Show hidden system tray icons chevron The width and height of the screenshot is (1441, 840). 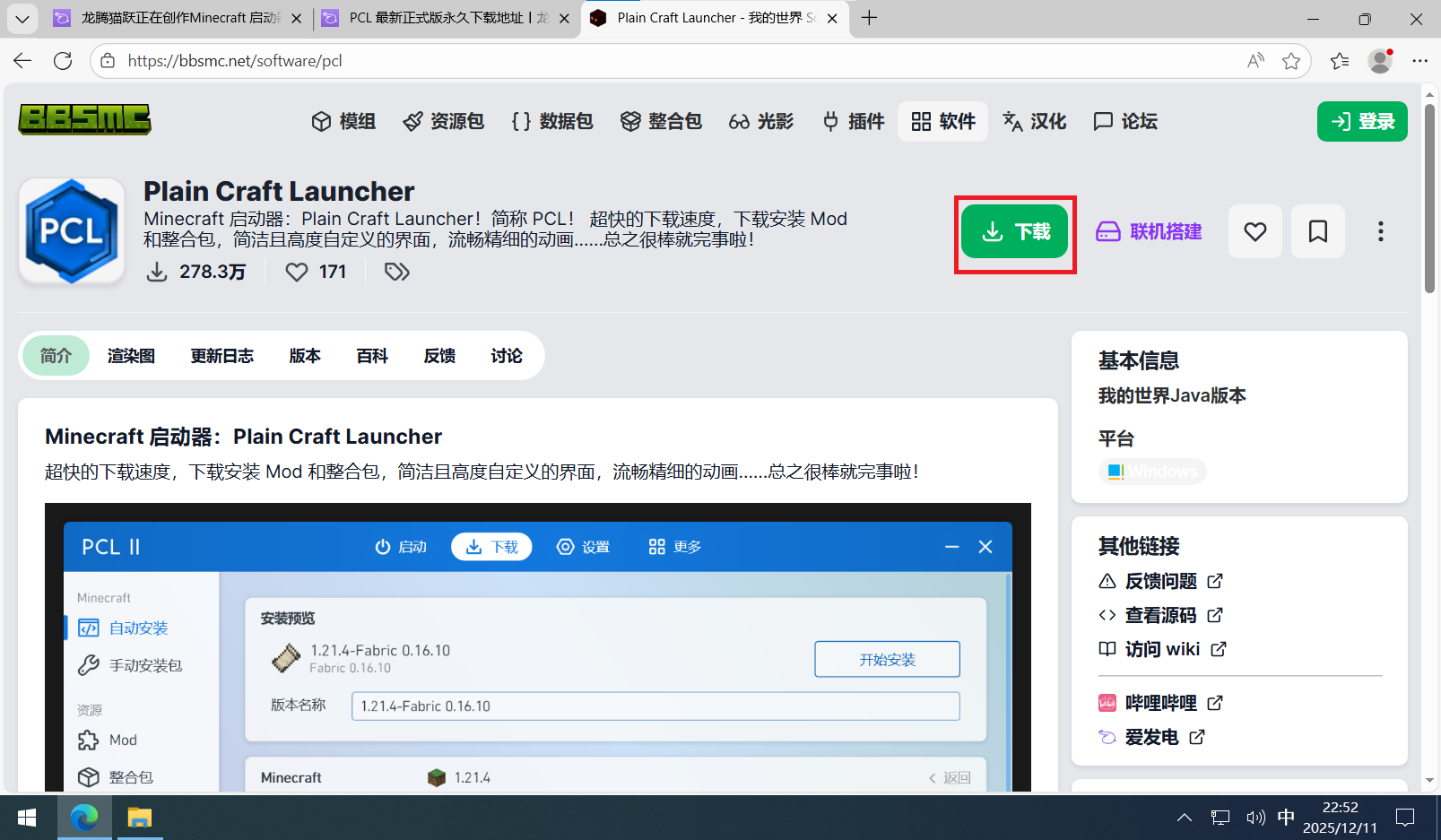[x=1184, y=818]
